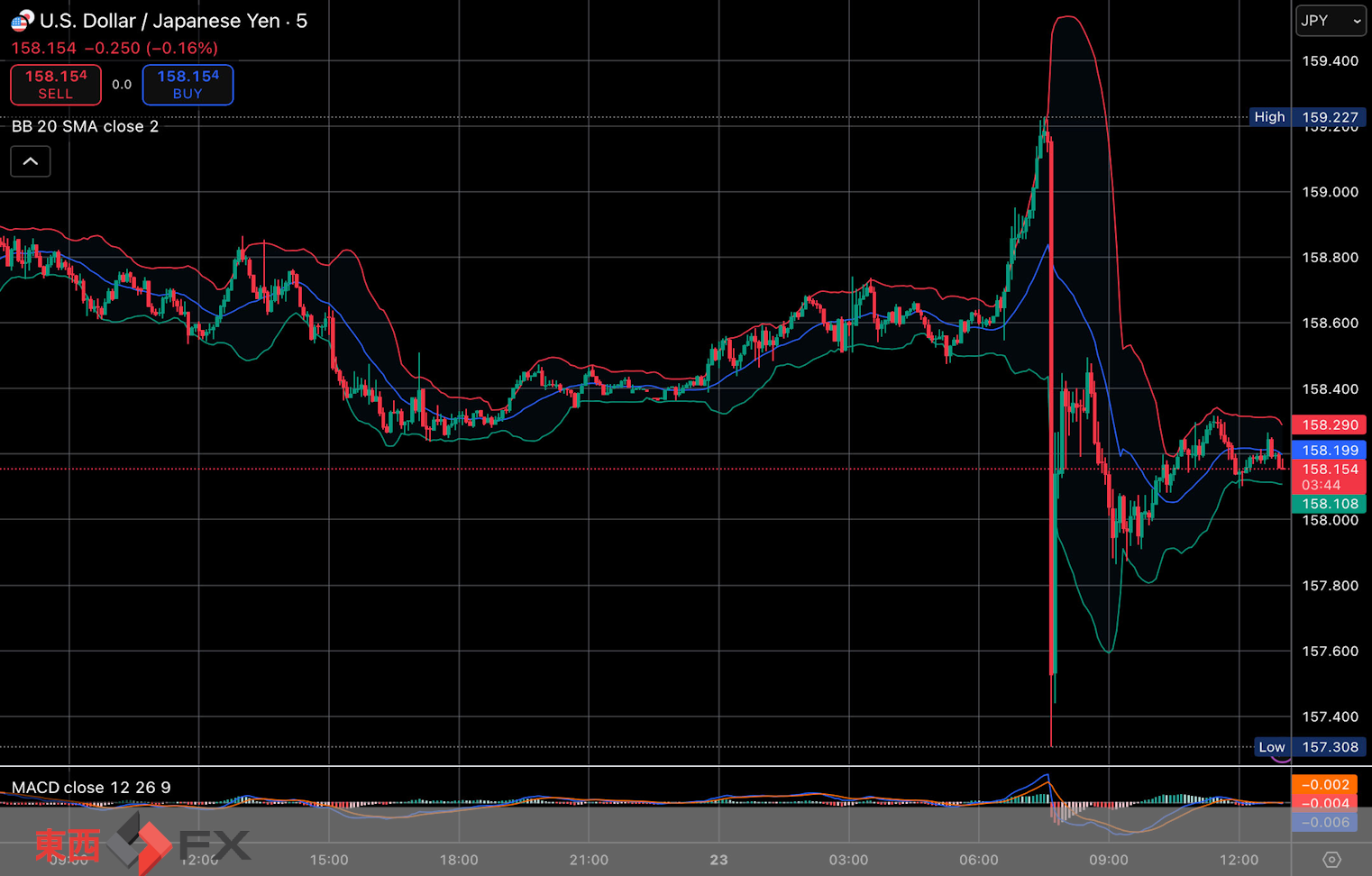Viewport: 1372px width, 876px height.
Task: Click the red 158.290 upper band price tag
Action: click(1330, 424)
